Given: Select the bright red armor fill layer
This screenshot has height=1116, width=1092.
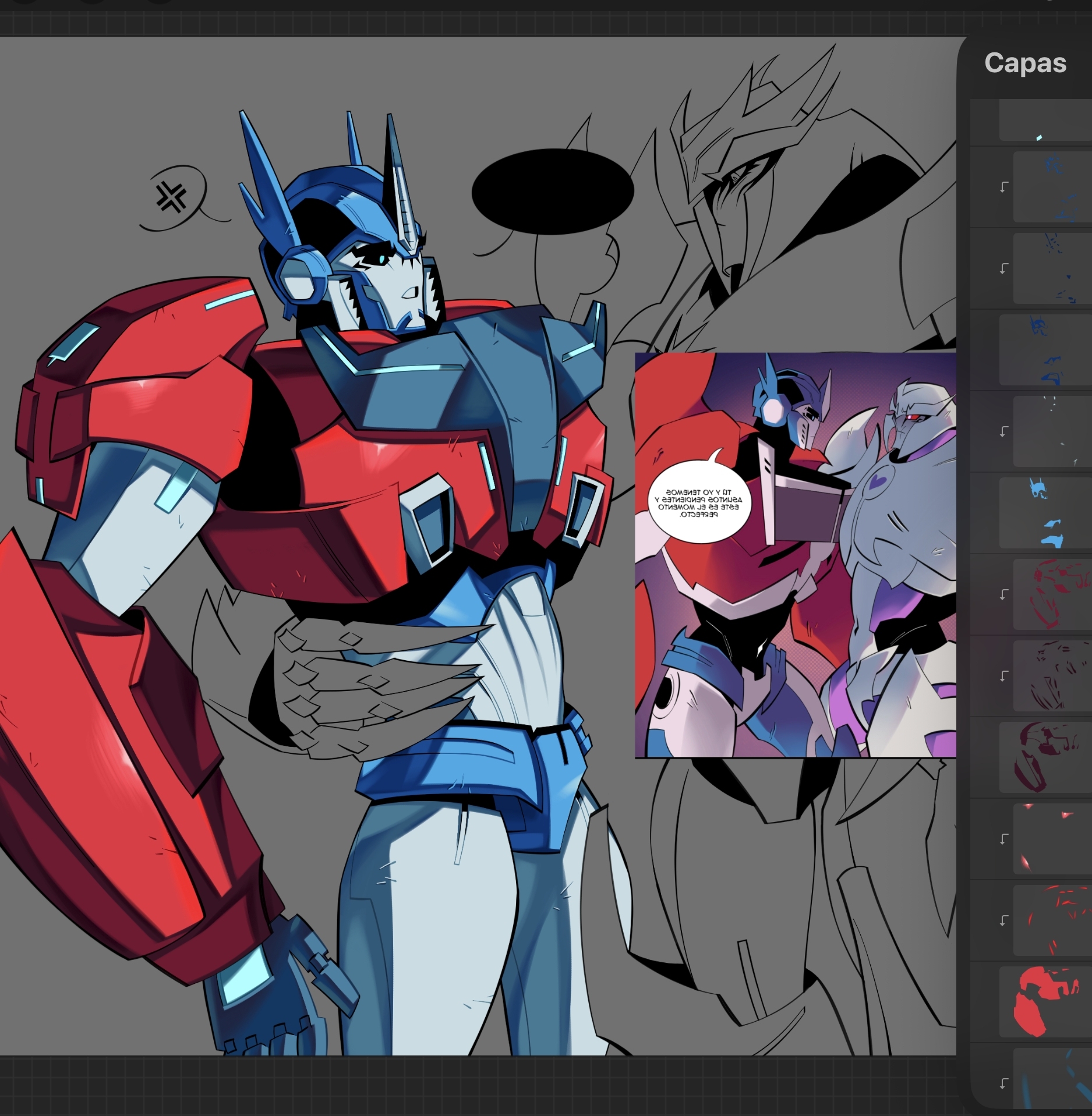Looking at the screenshot, I should (x=1045, y=1002).
